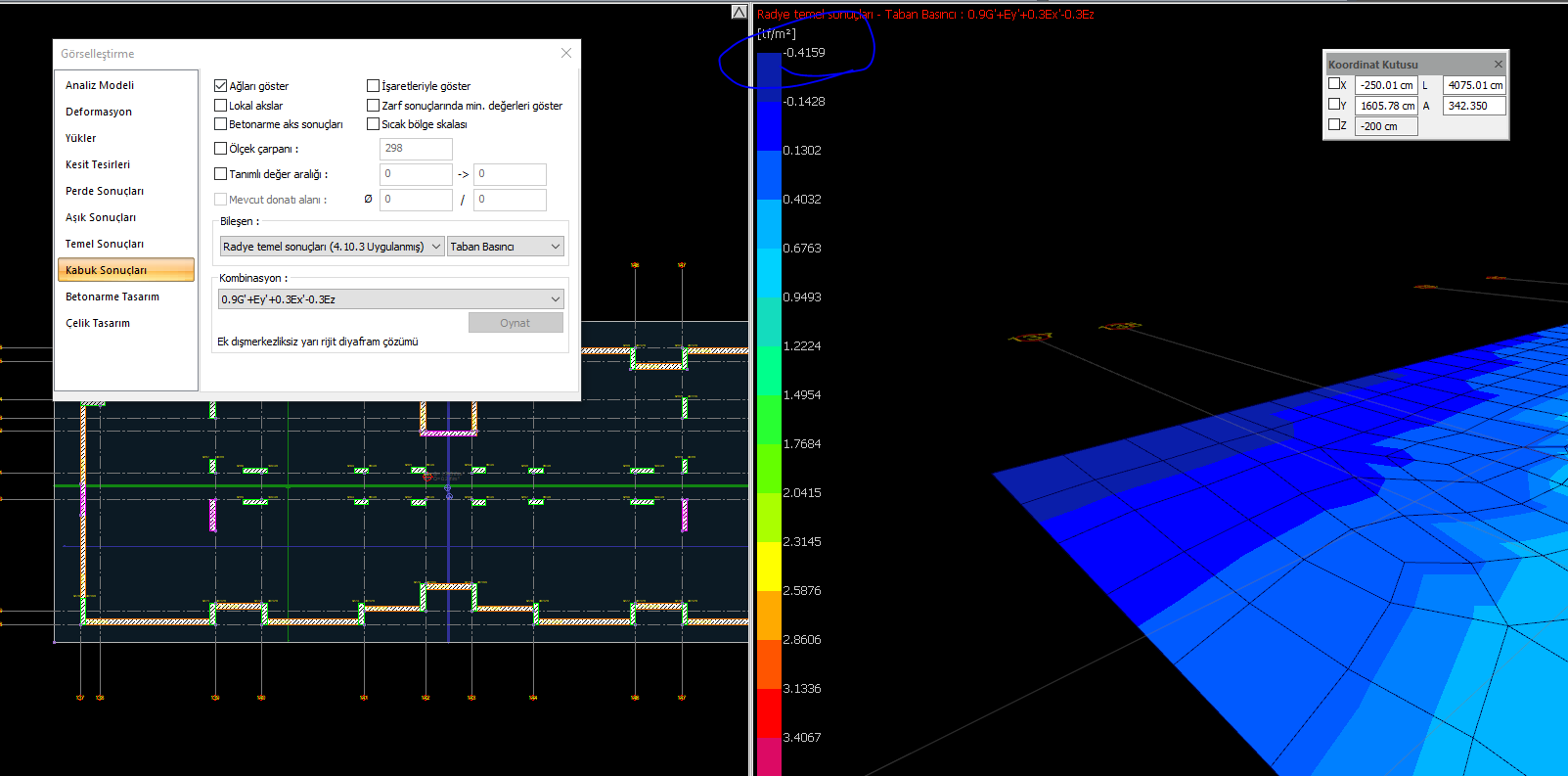Toggle the Z checkbox in Koordinat Kutusu
This screenshot has width=1568, height=776.
[1334, 124]
